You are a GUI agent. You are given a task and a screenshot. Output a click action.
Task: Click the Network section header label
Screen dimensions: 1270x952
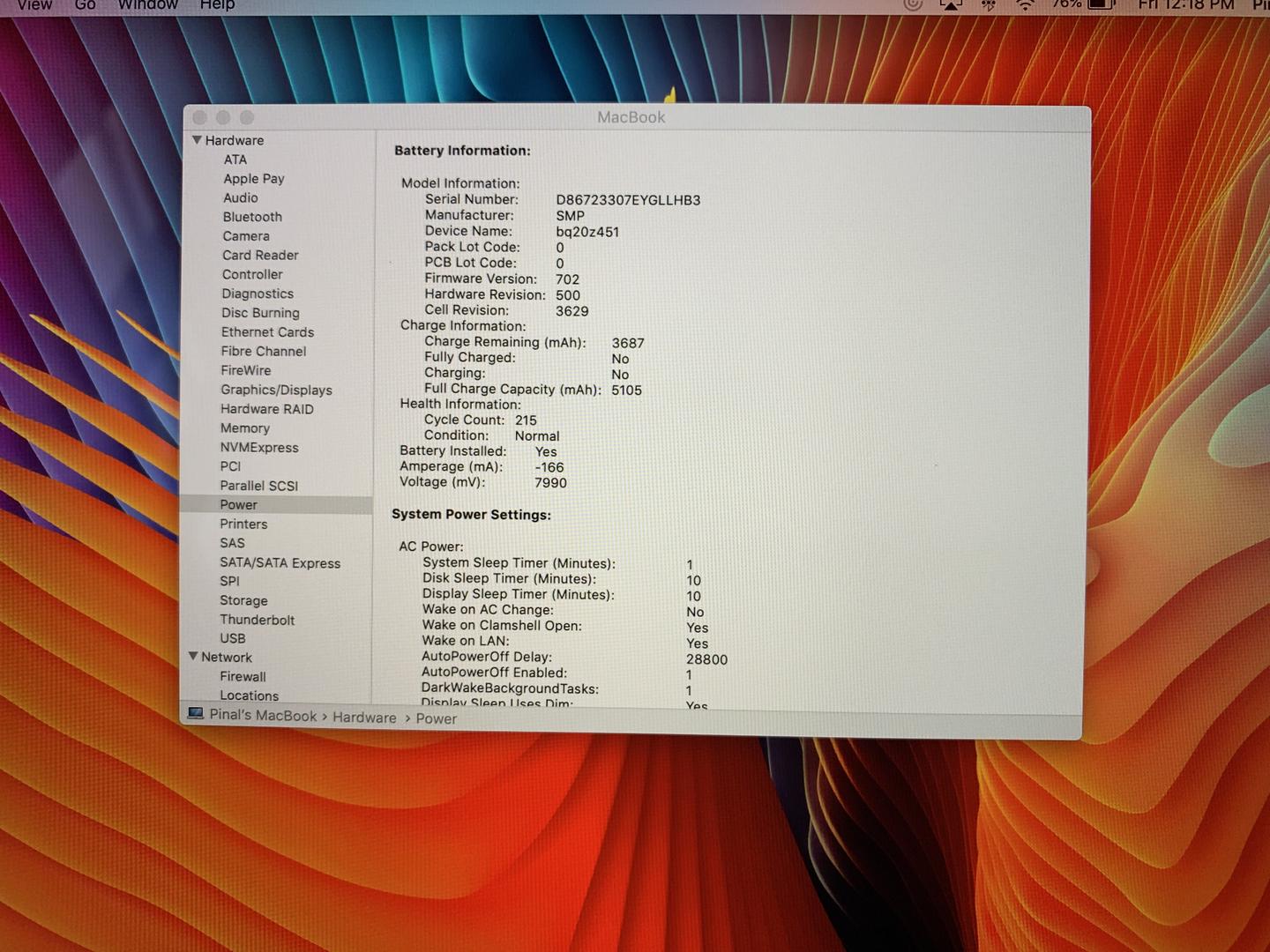click(x=227, y=658)
